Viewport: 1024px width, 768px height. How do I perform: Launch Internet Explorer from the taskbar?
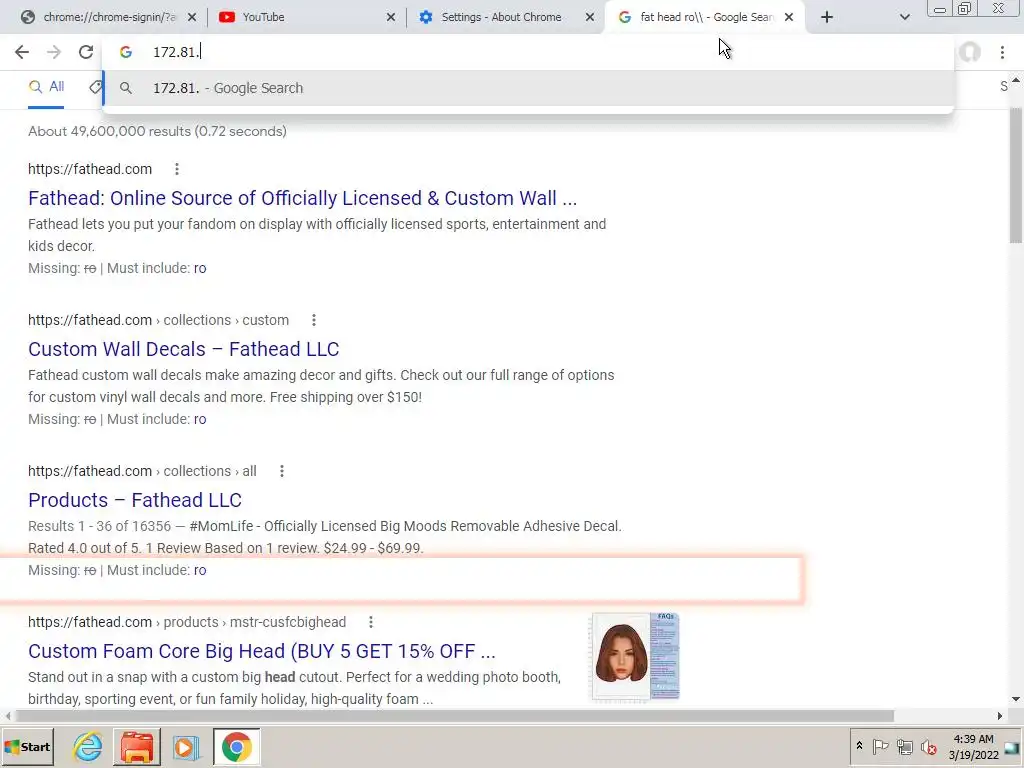pos(88,747)
